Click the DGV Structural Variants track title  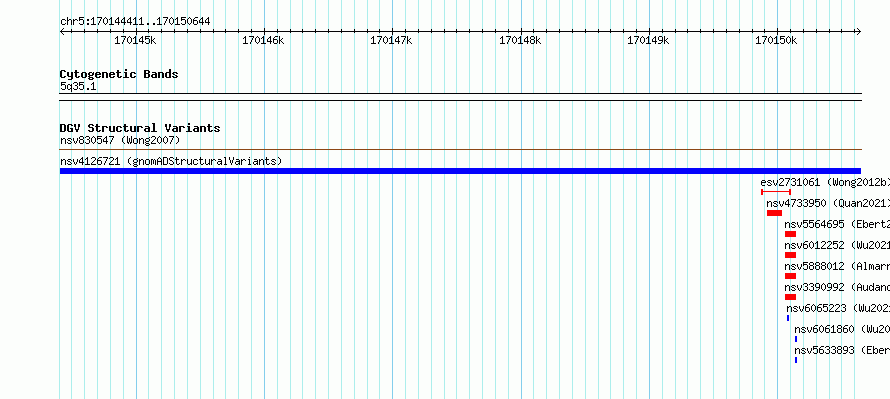click(x=140, y=128)
